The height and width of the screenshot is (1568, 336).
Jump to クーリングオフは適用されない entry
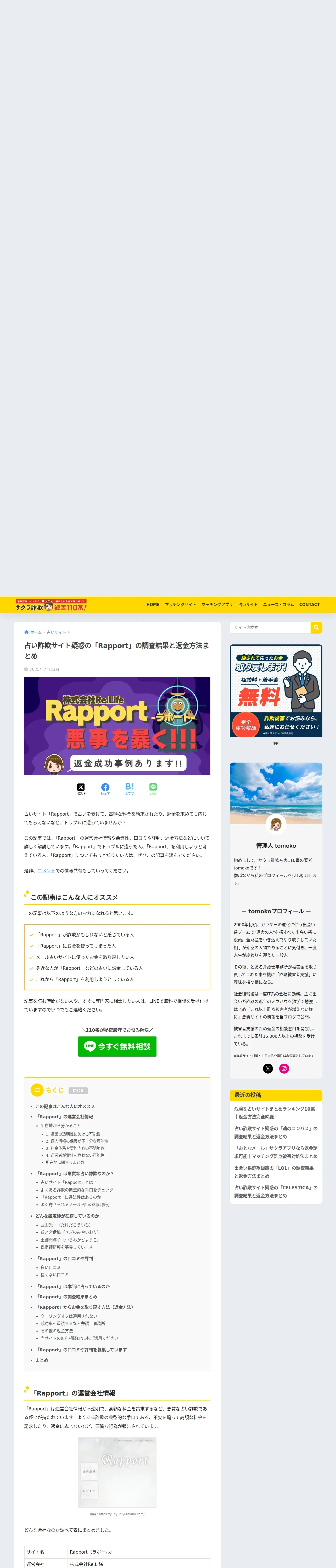(69, 1316)
